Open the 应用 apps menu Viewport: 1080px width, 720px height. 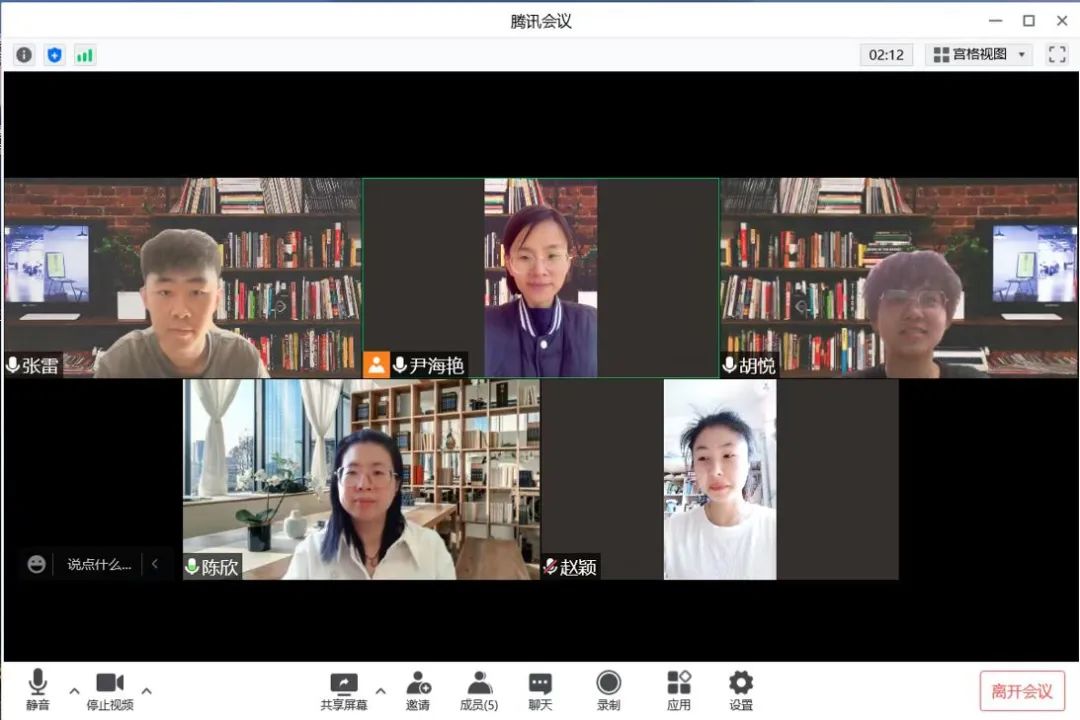[678, 691]
